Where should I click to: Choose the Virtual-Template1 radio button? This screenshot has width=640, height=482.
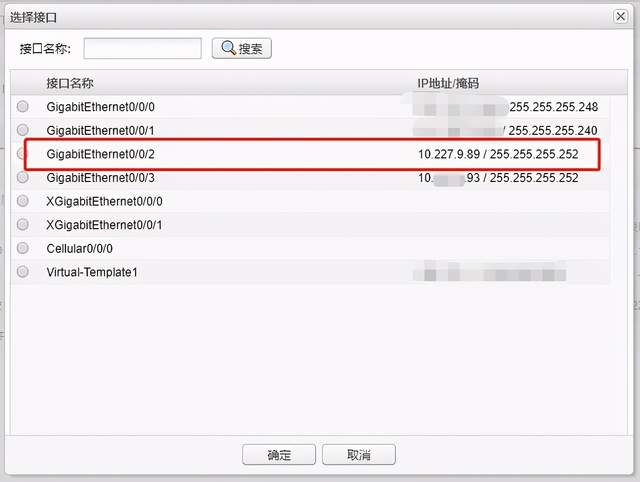click(x=23, y=272)
